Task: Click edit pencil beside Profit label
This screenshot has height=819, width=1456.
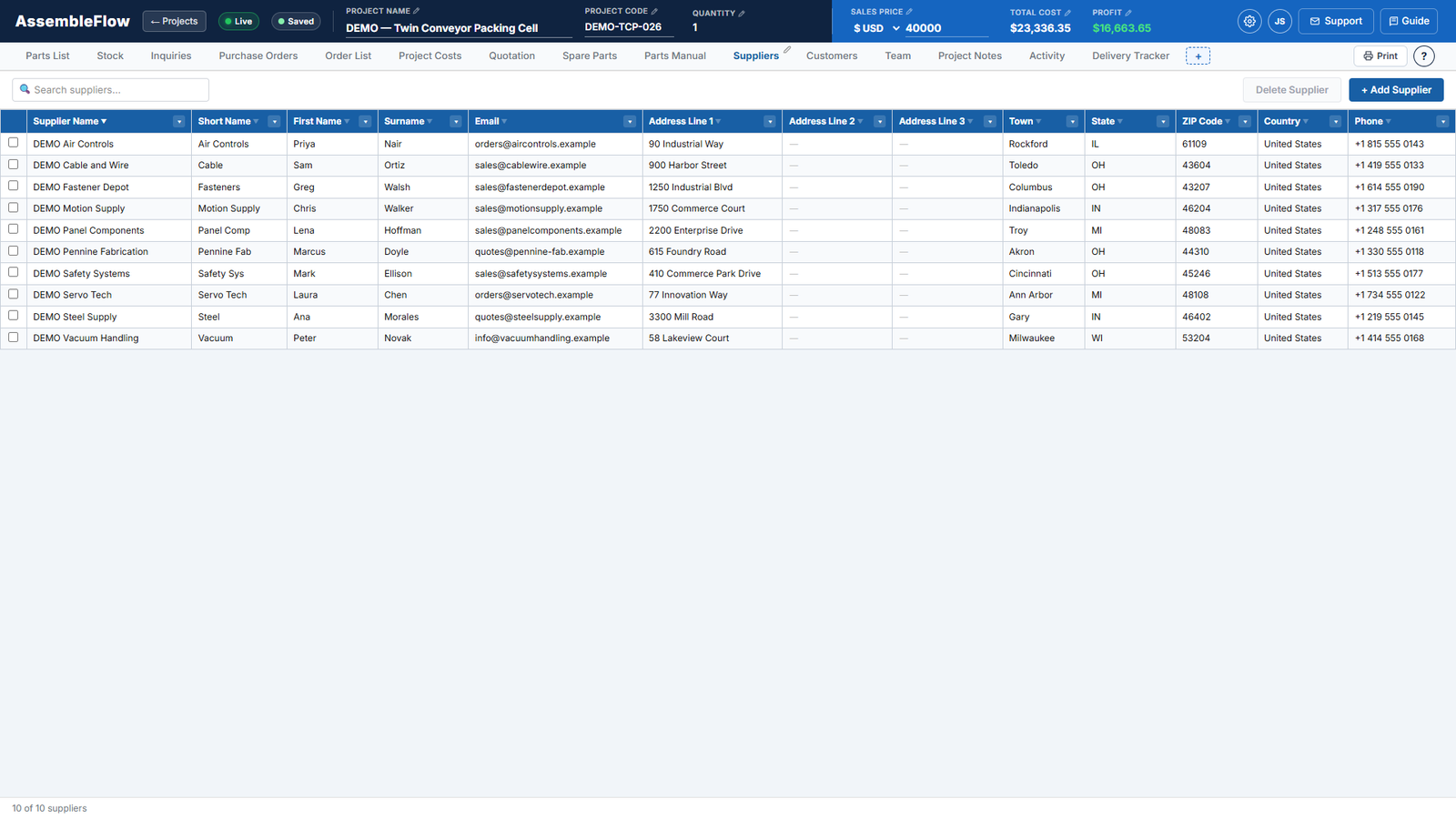Action: point(1128,13)
